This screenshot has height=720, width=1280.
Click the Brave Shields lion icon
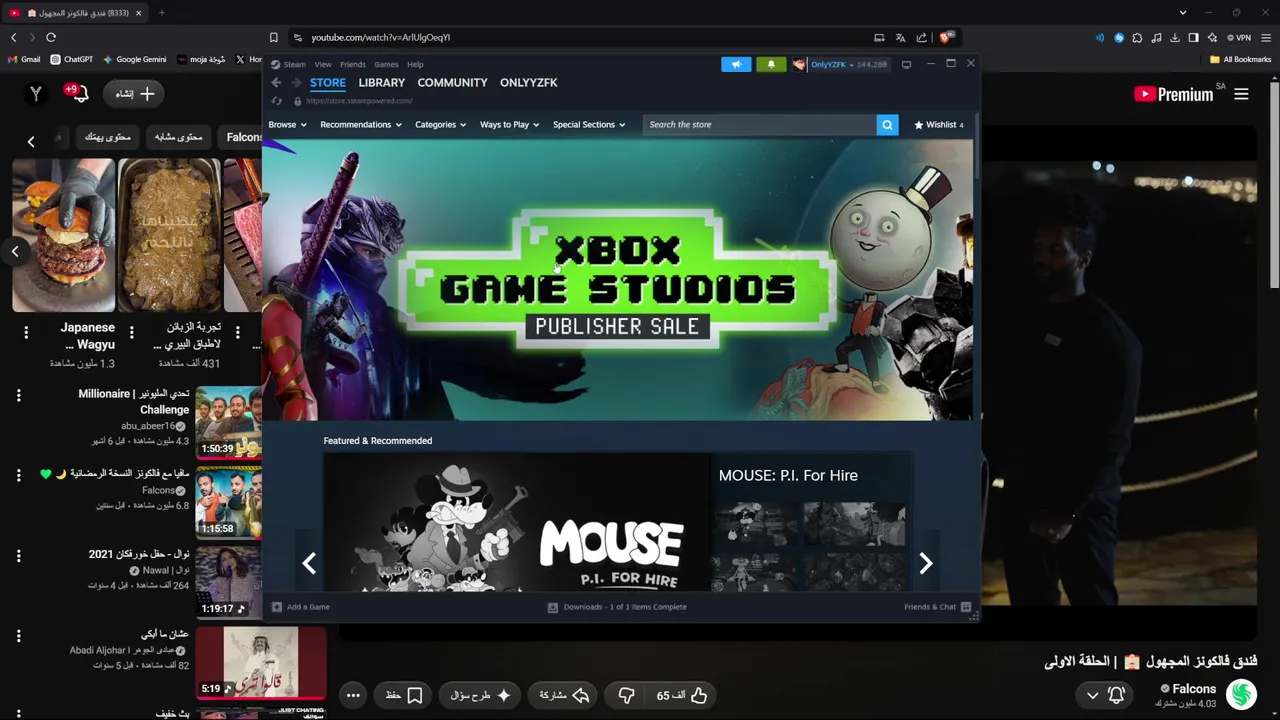945,37
